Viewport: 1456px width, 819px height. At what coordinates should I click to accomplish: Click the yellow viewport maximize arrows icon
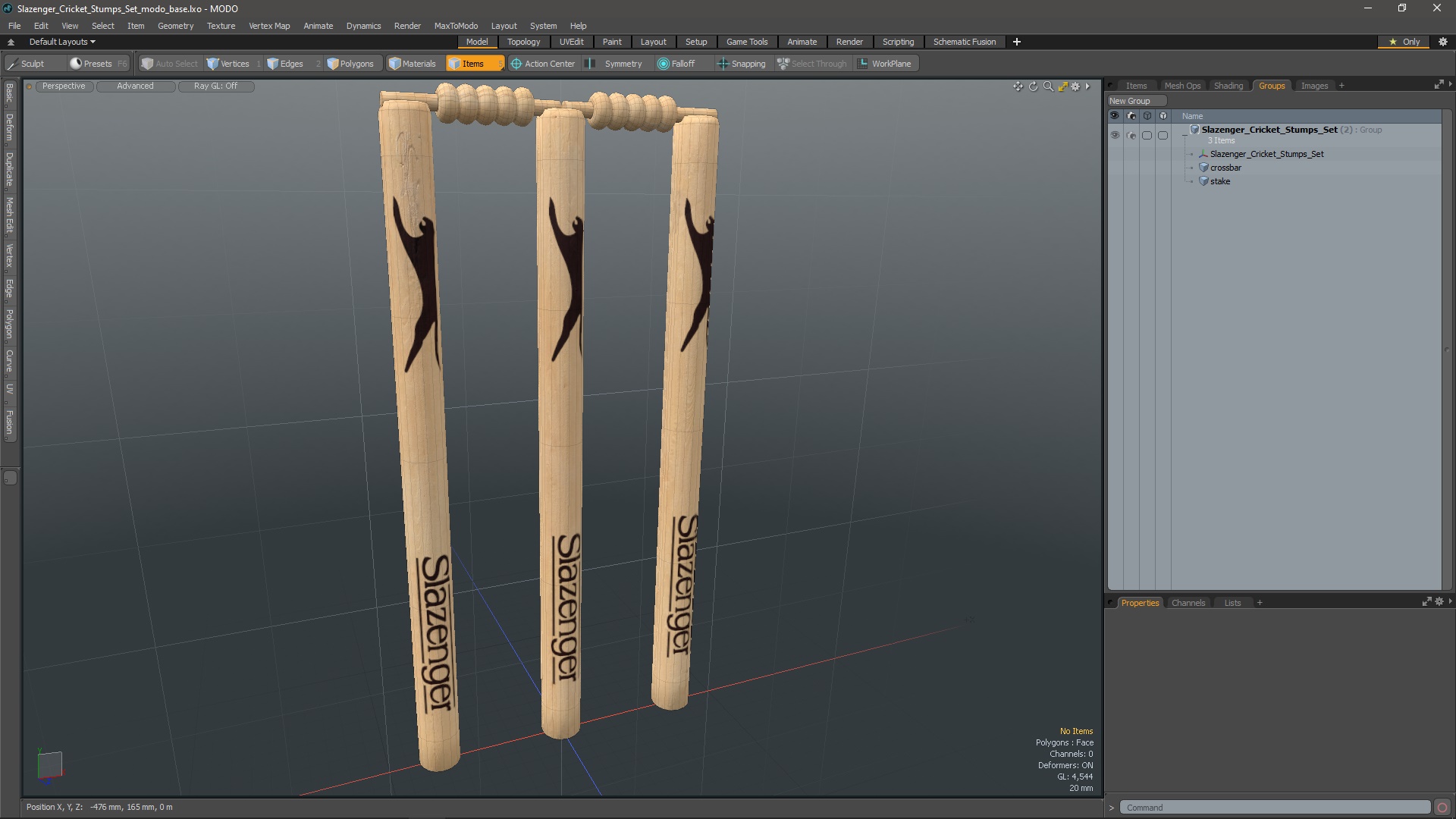point(1062,86)
